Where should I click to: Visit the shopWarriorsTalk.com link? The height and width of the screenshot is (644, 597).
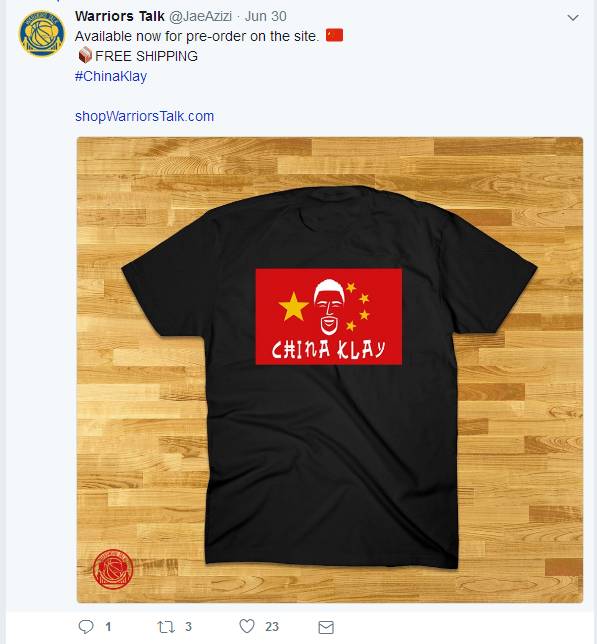[x=145, y=116]
